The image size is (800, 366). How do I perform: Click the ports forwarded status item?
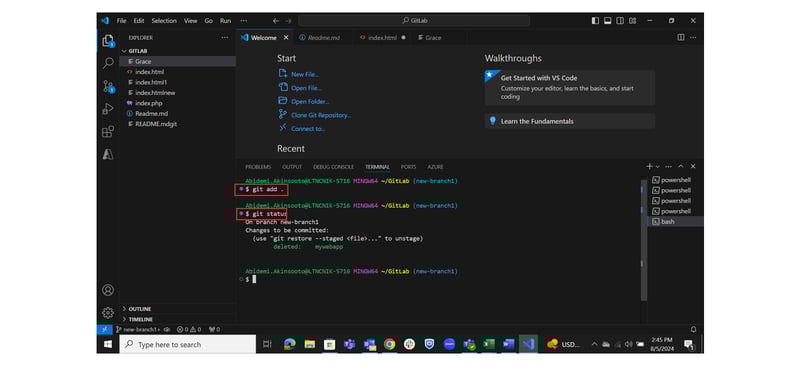click(x=214, y=329)
